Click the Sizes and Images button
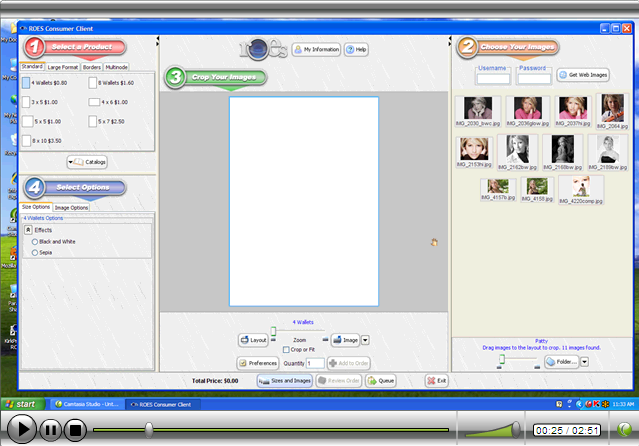The image size is (639, 446). click(x=283, y=381)
